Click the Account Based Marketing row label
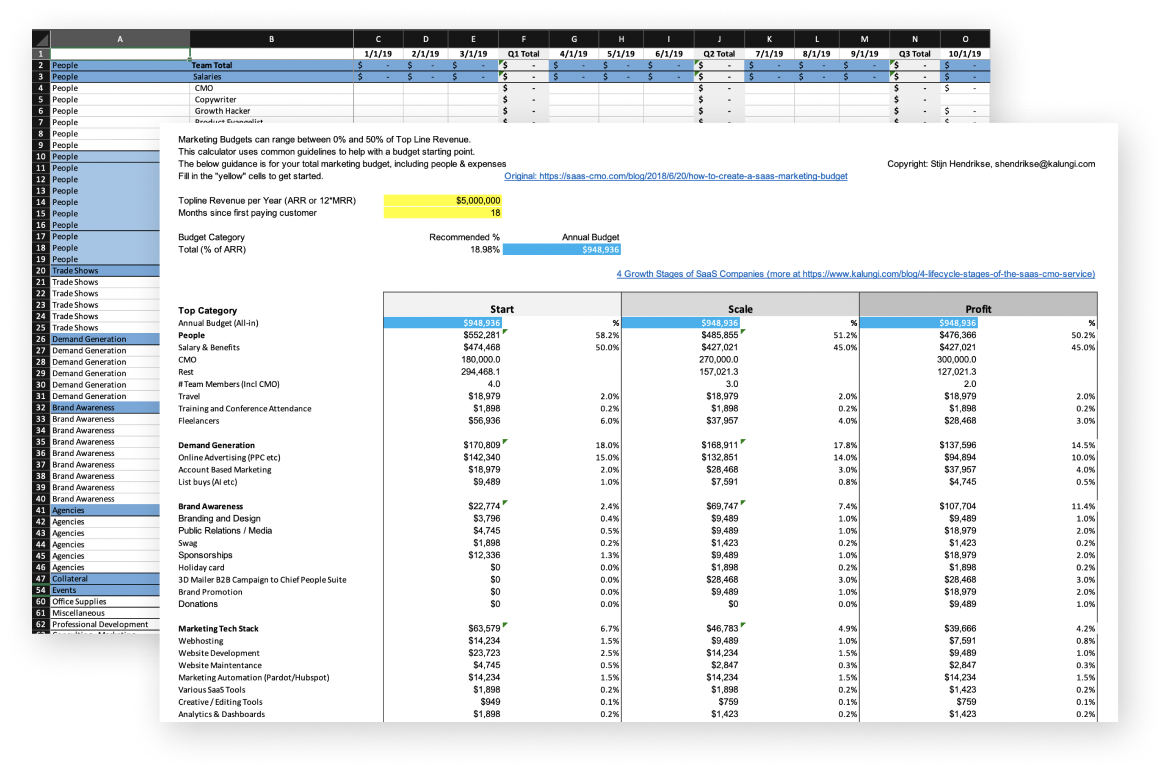Image resolution: width=1164 pixels, height=771 pixels. (224, 470)
